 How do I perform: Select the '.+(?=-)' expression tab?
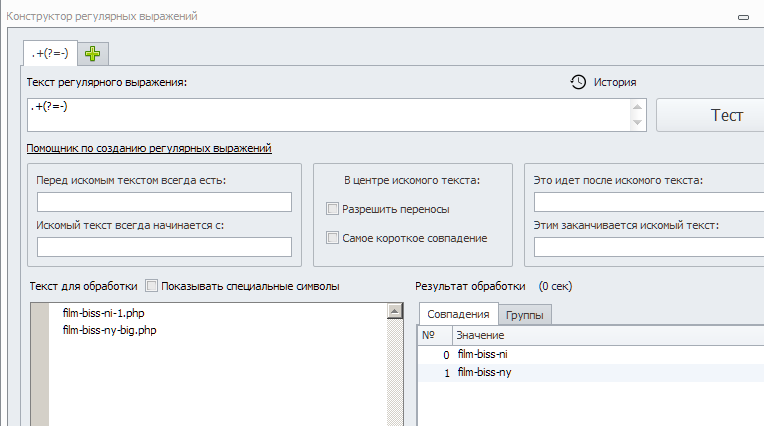tap(48, 52)
